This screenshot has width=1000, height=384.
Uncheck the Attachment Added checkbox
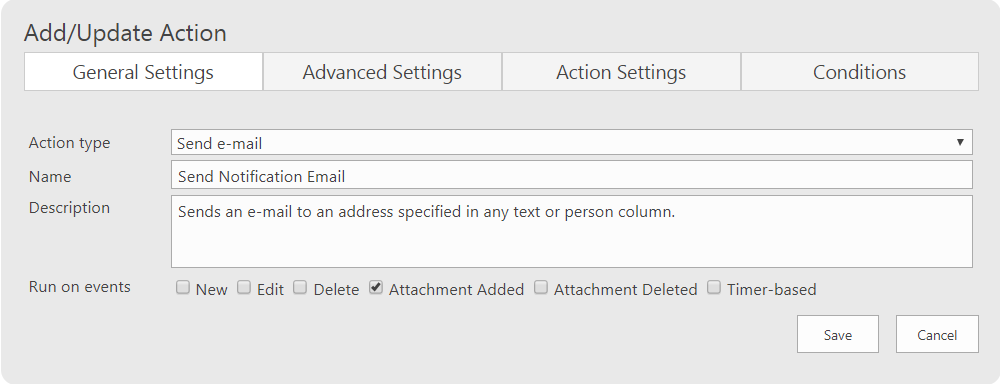tap(376, 288)
